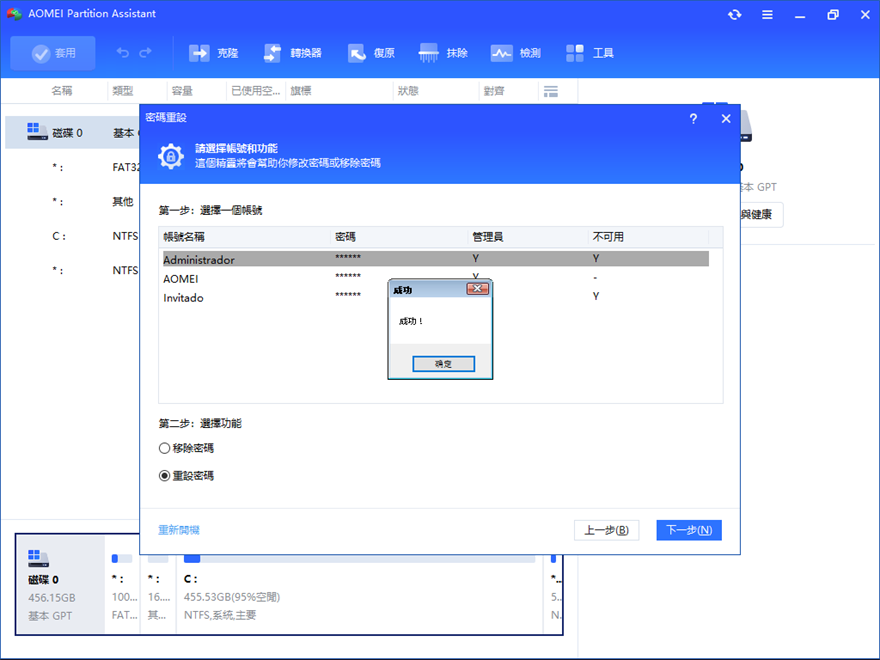The image size is (880, 660).
Task: Click the Apply (套用) button in toolbar
Action: 53,53
